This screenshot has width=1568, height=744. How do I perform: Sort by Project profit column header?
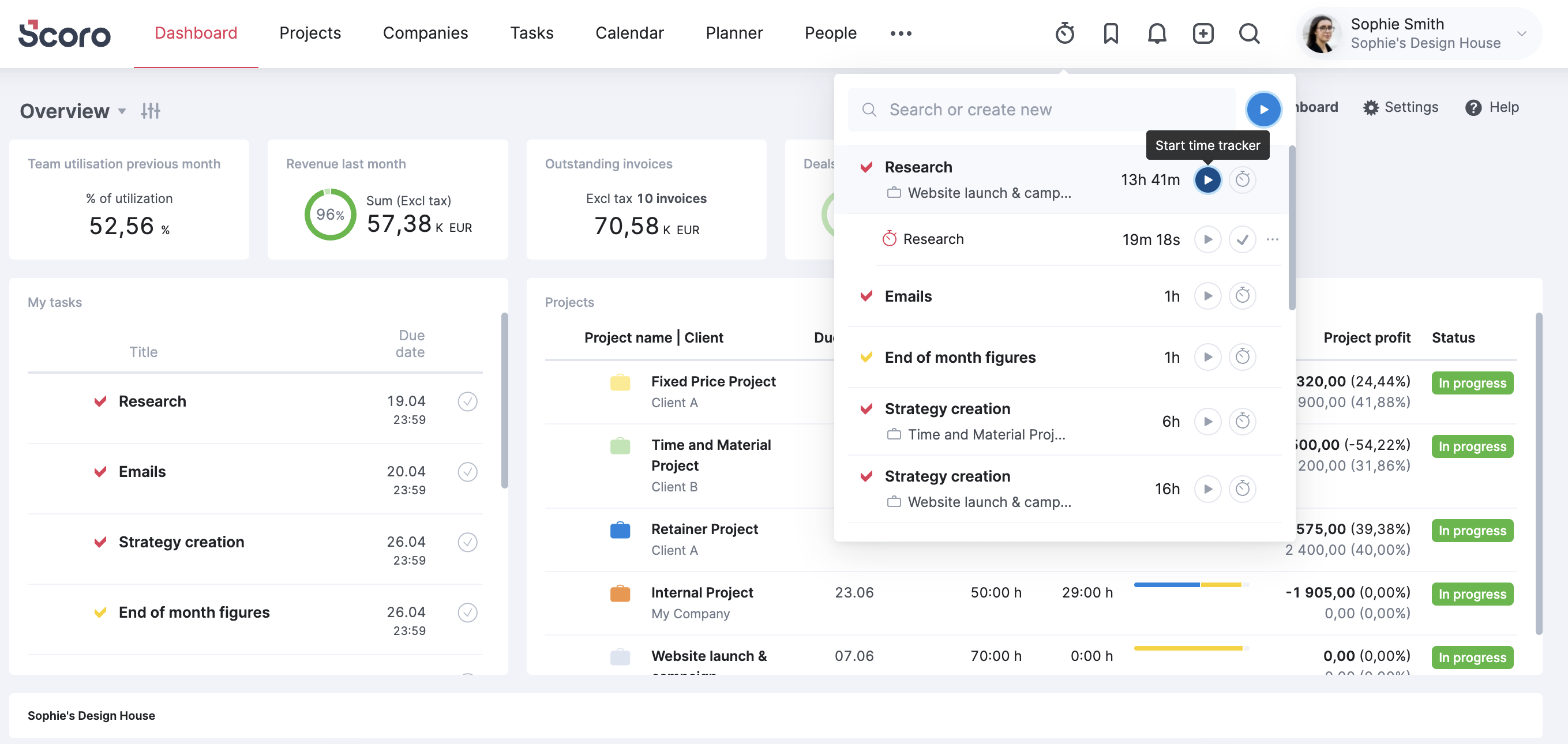pyautogui.click(x=1367, y=337)
